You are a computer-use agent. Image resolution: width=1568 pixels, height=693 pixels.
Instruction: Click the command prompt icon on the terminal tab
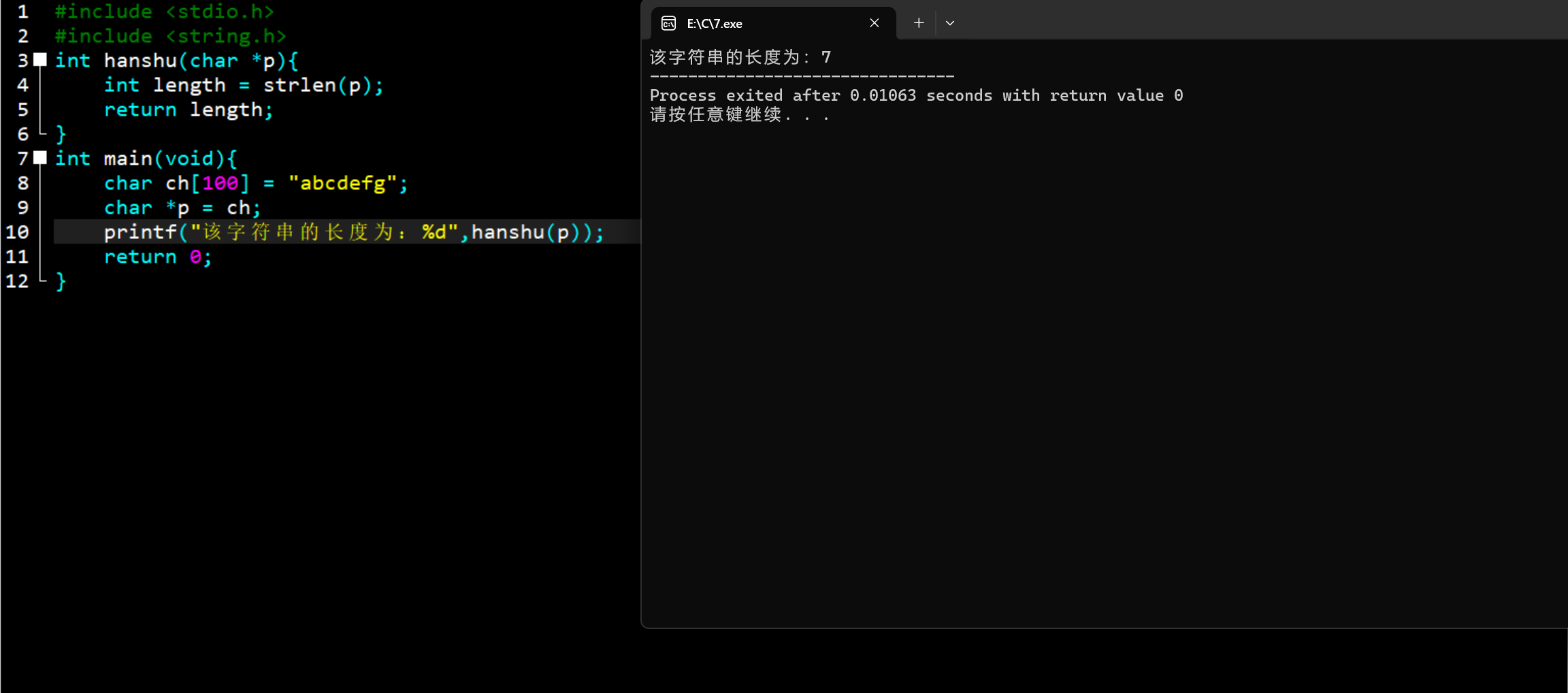(668, 22)
